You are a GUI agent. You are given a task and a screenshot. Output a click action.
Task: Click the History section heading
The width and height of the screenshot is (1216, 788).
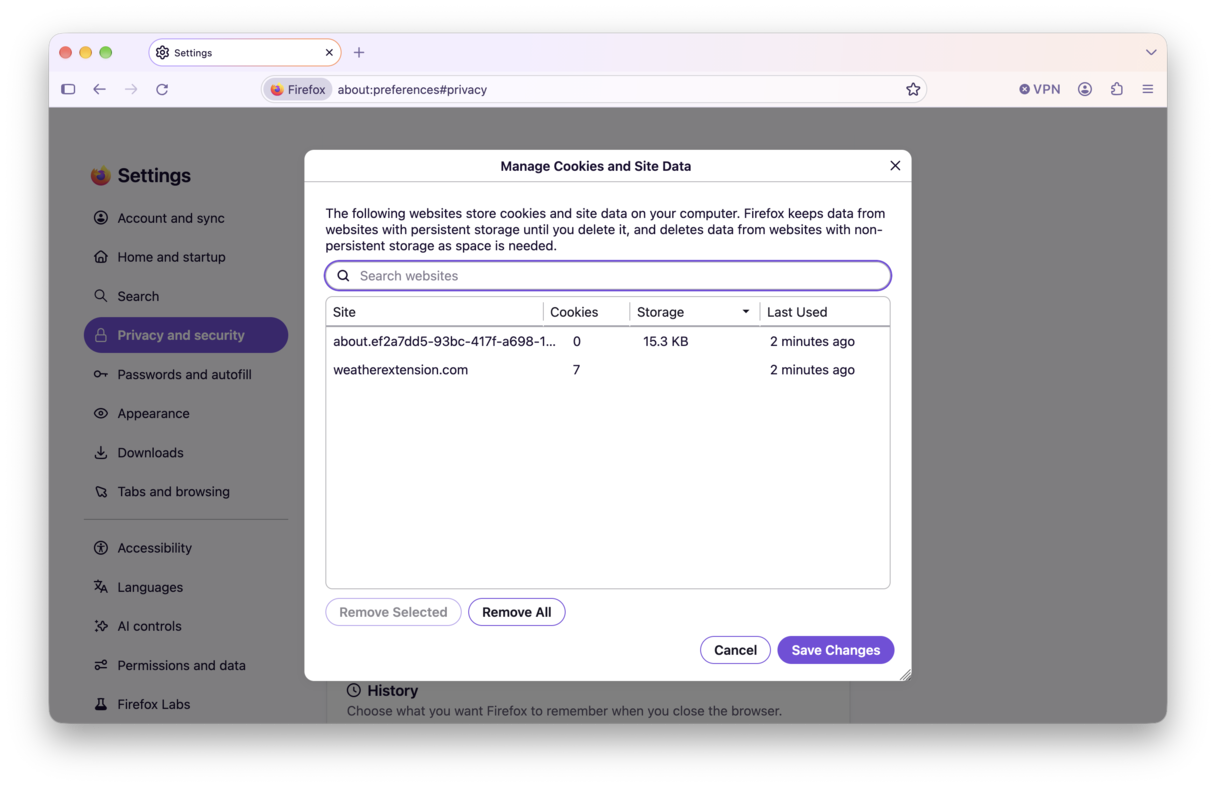pos(392,690)
